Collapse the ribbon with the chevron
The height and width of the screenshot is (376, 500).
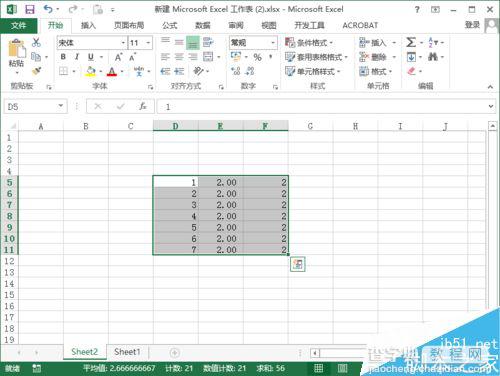490,87
